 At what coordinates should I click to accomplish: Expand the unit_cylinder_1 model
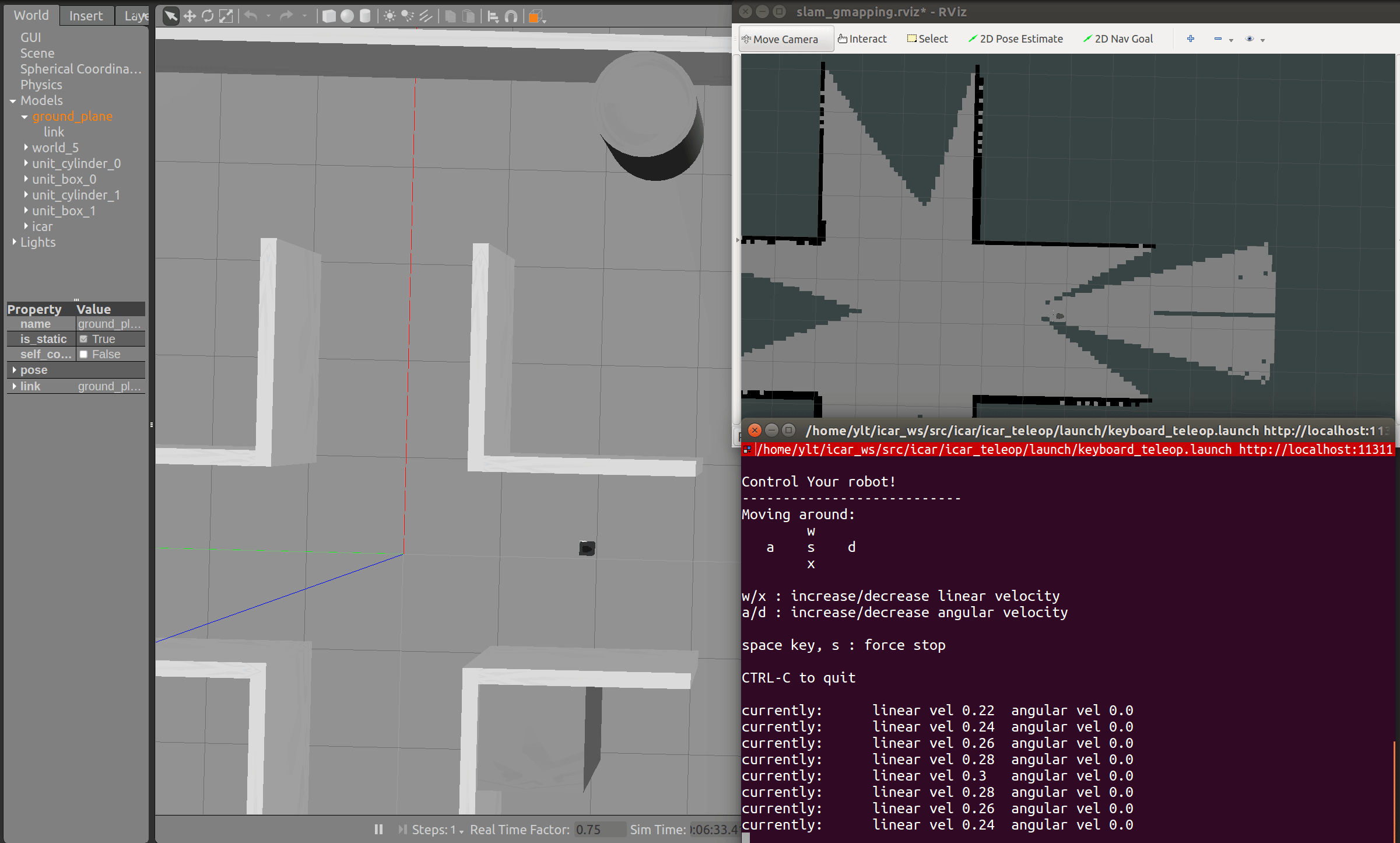click(x=26, y=195)
